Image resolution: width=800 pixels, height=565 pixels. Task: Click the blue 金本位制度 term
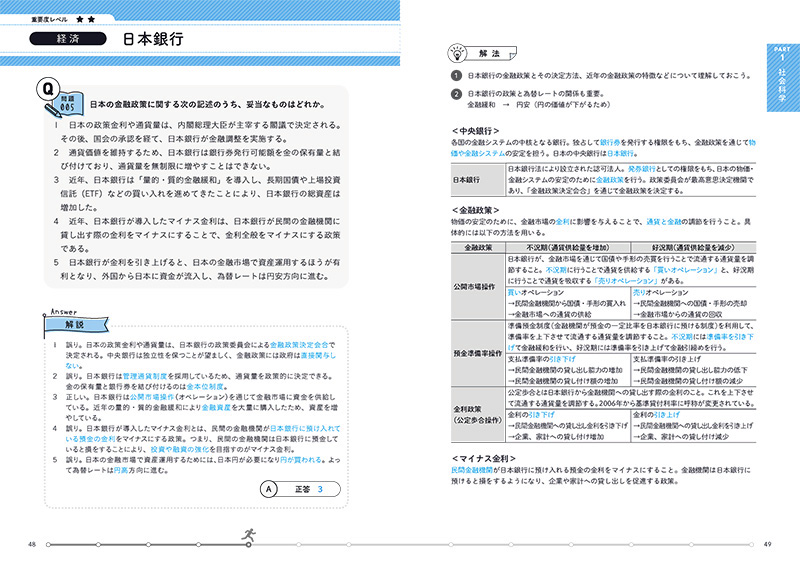coord(205,386)
